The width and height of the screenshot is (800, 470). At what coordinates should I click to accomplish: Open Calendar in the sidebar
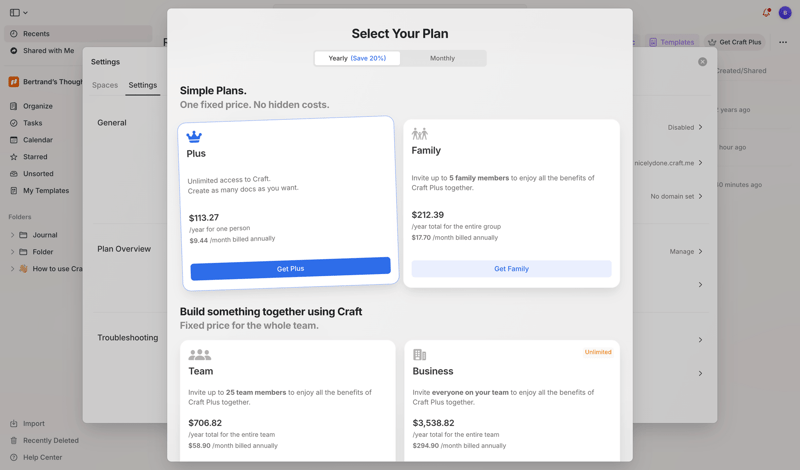[x=37, y=140]
